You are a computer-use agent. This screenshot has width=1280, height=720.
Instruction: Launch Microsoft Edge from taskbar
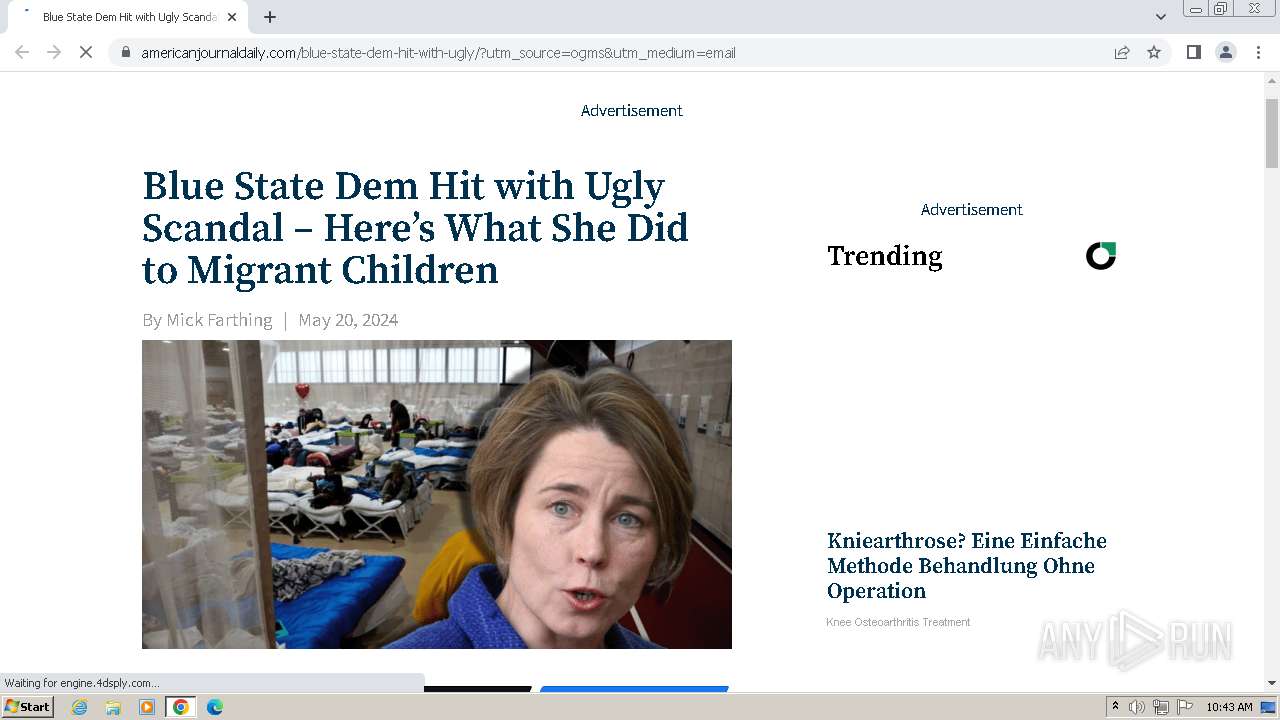pyautogui.click(x=214, y=707)
